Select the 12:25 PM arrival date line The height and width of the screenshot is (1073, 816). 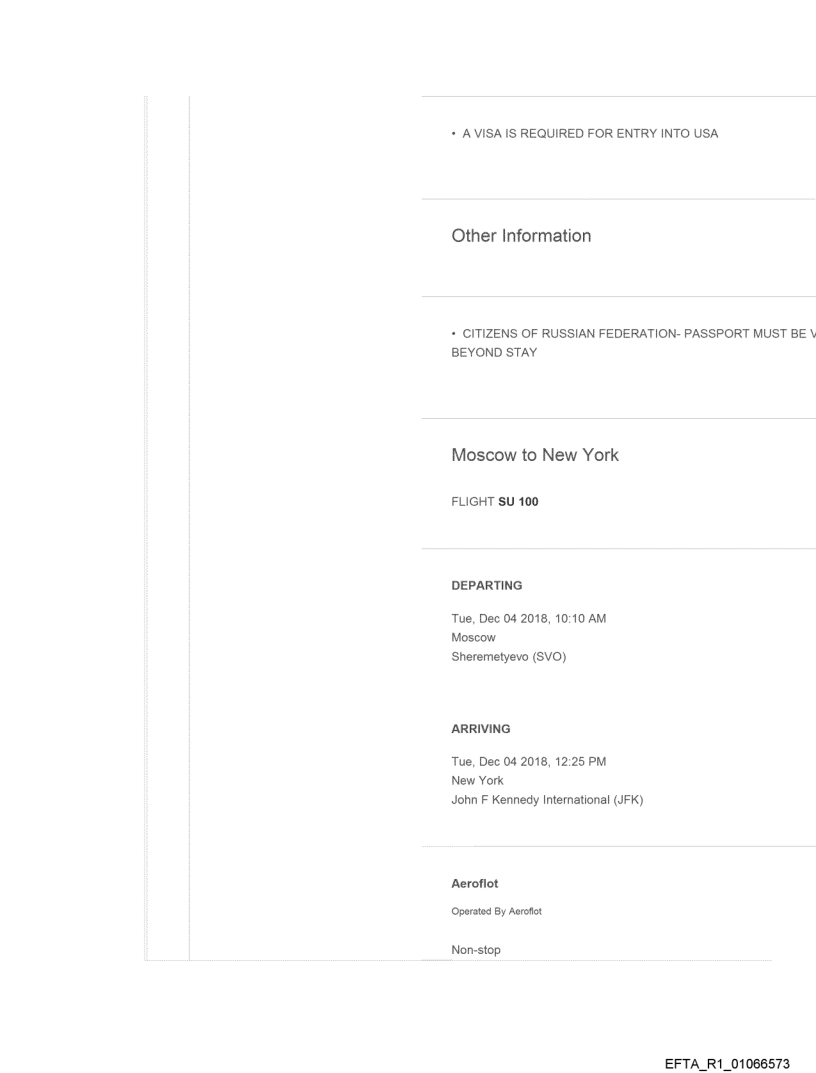tap(528, 762)
